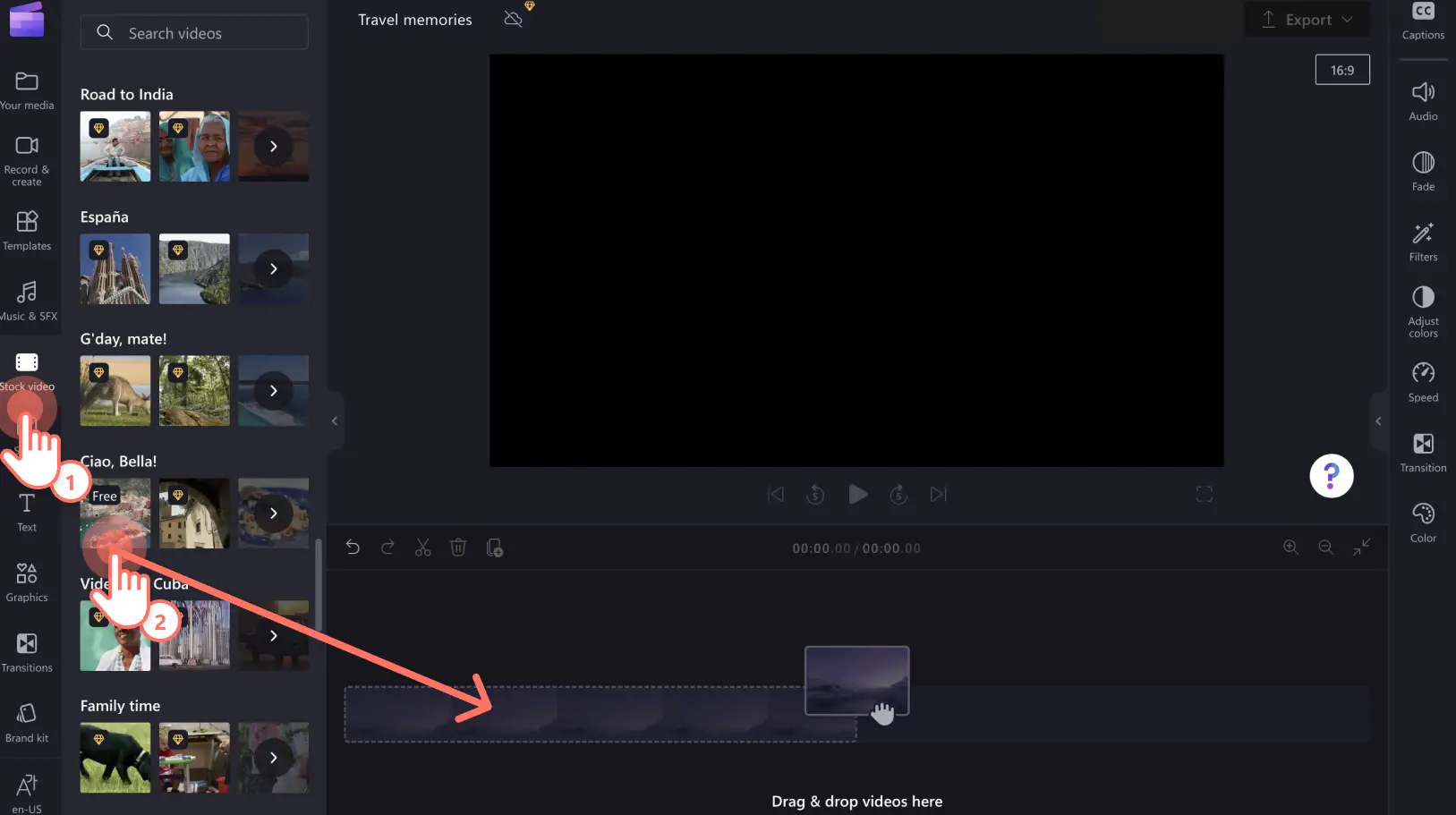This screenshot has width=1456, height=815.
Task: Collapse the right property panel
Action: pos(1378,420)
